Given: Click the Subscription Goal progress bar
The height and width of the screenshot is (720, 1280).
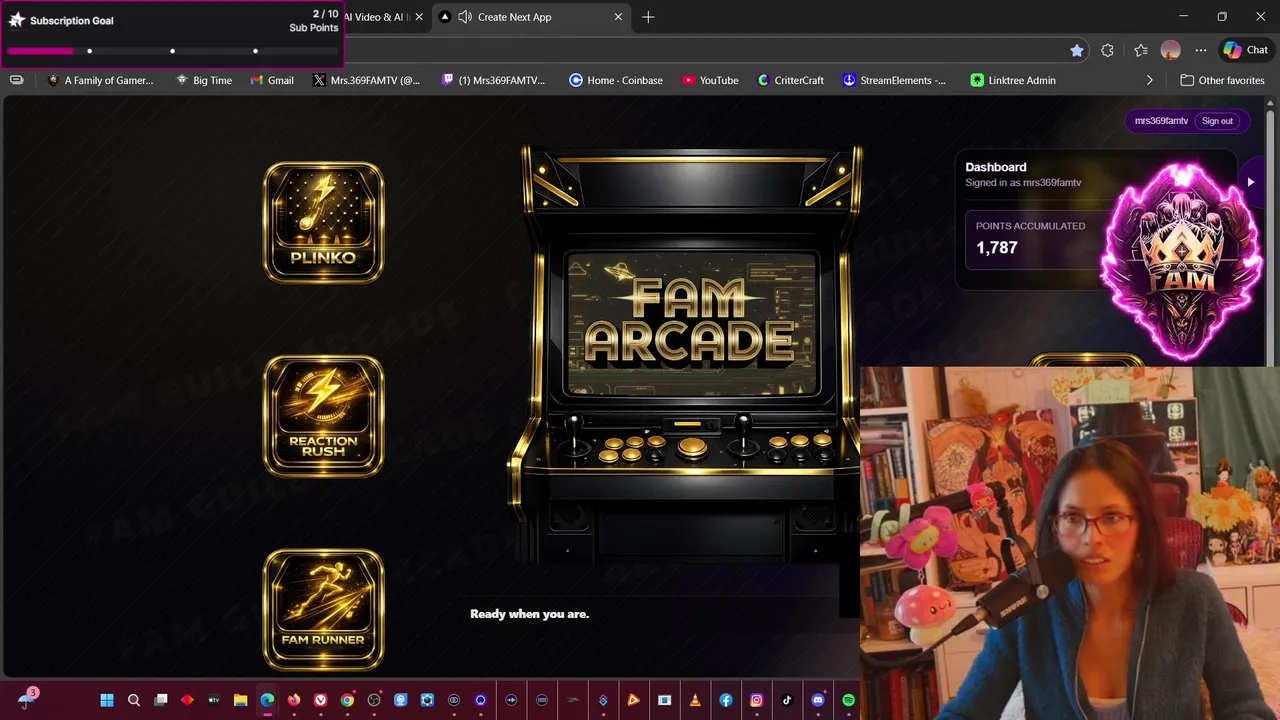Looking at the screenshot, I should [172, 51].
